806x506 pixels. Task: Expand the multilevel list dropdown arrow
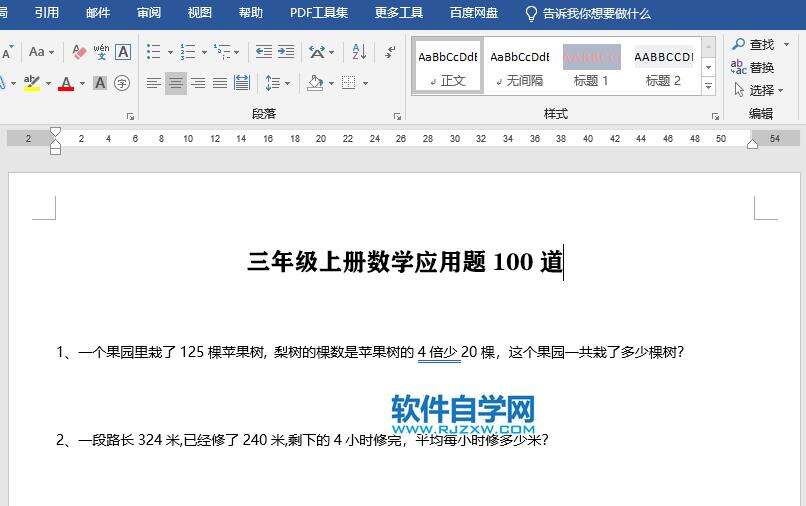coord(236,52)
